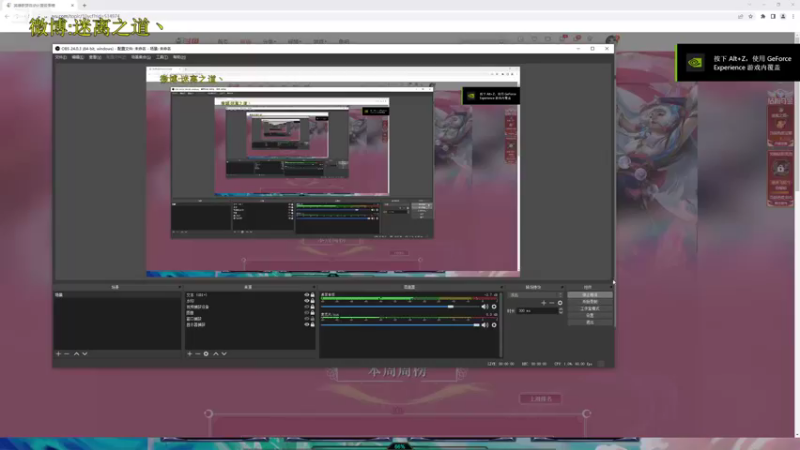Viewport: 800px width, 450px height.
Task: Remove the selected source with minus icon
Action: 198,354
